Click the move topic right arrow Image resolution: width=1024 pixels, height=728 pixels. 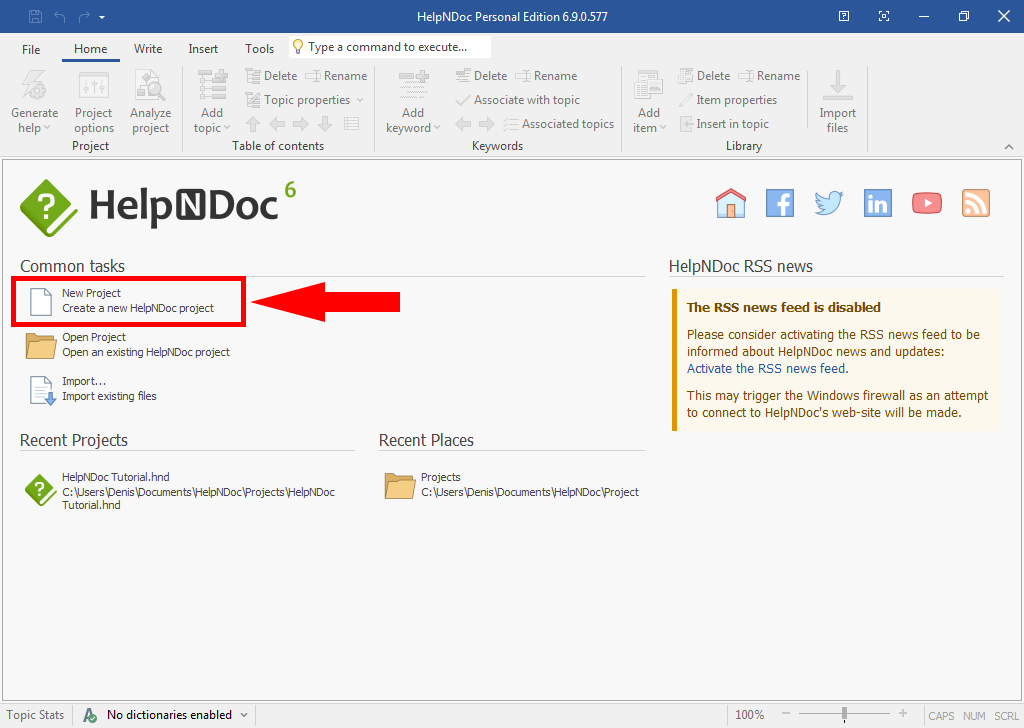pos(301,124)
